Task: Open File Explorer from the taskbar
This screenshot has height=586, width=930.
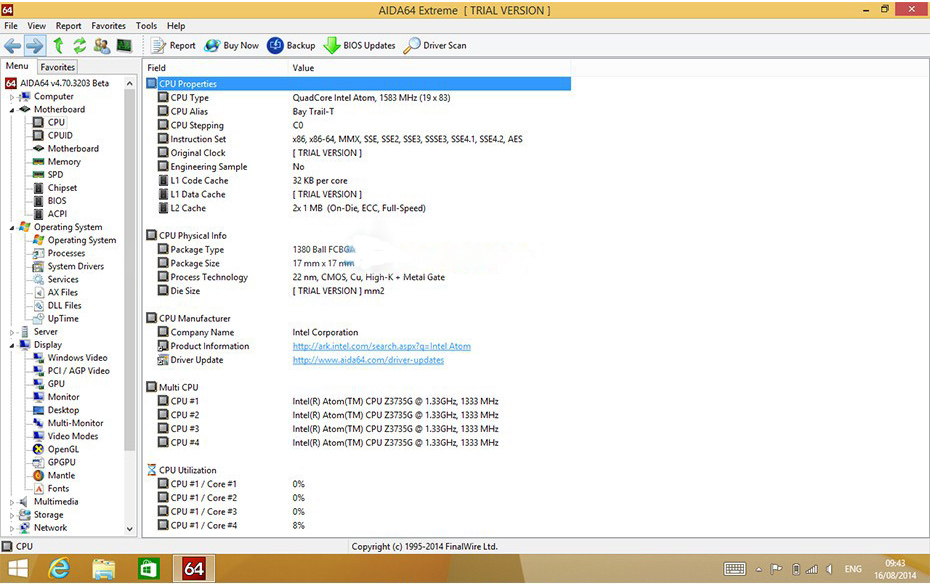Action: [x=104, y=569]
